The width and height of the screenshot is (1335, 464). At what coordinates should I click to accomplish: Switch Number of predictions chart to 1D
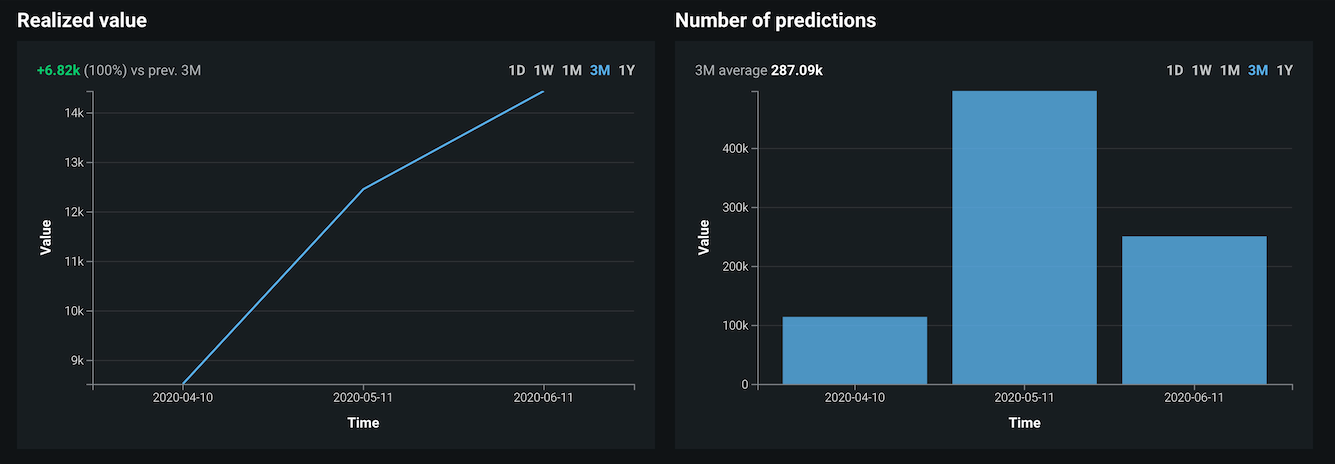click(x=1175, y=70)
